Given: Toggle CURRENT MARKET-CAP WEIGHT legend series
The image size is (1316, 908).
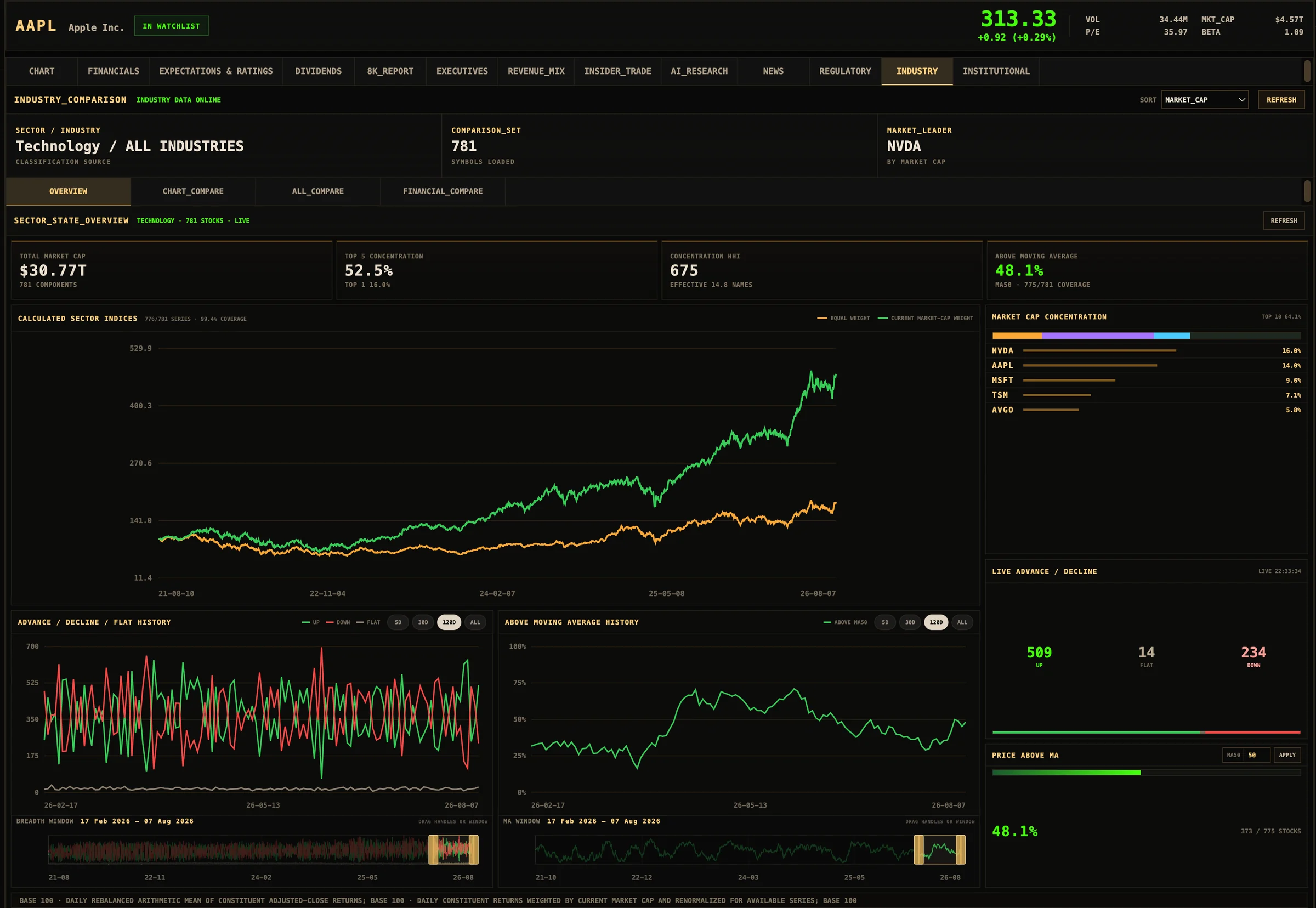Looking at the screenshot, I should (x=925, y=318).
